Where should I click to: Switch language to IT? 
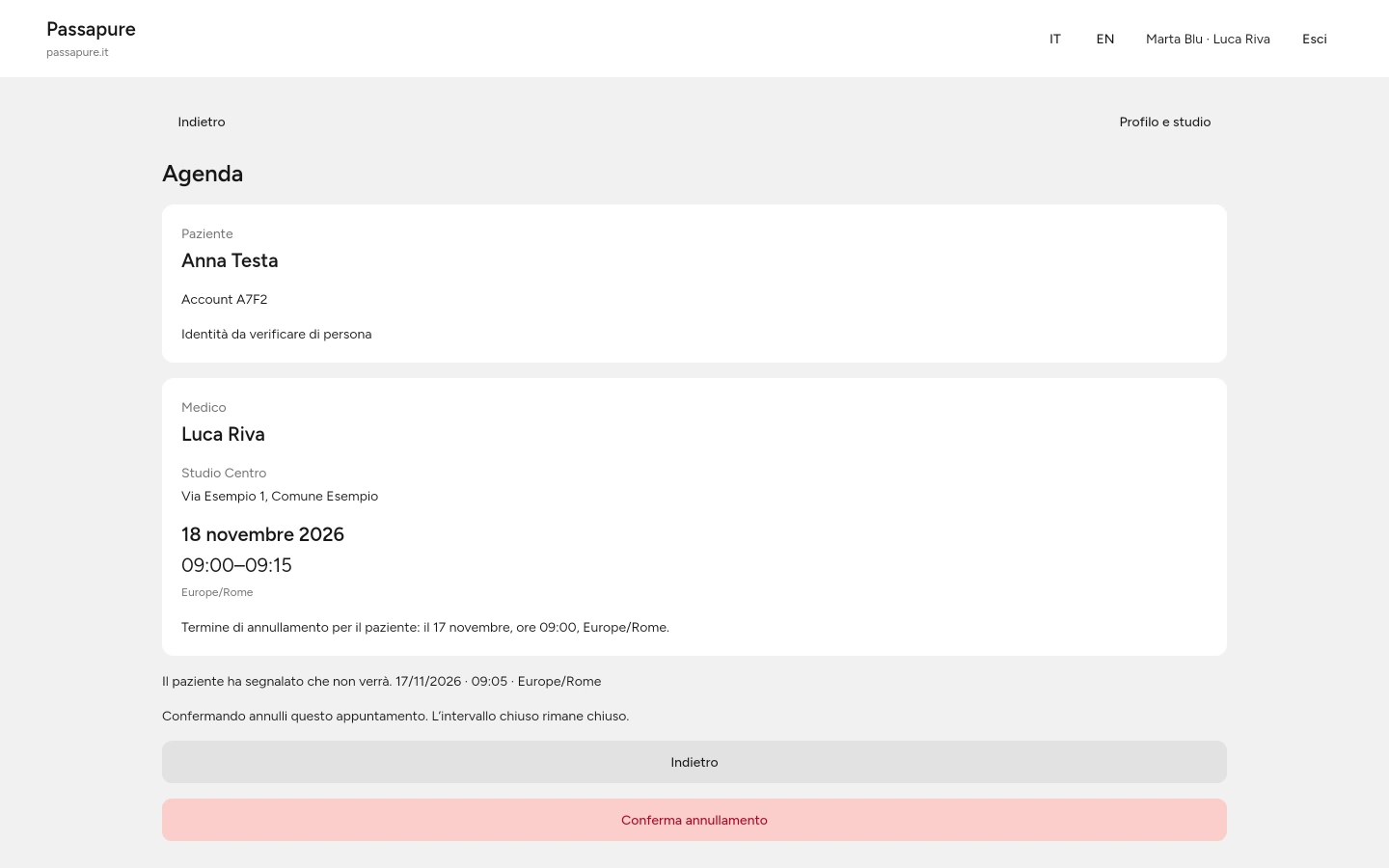1055,39
